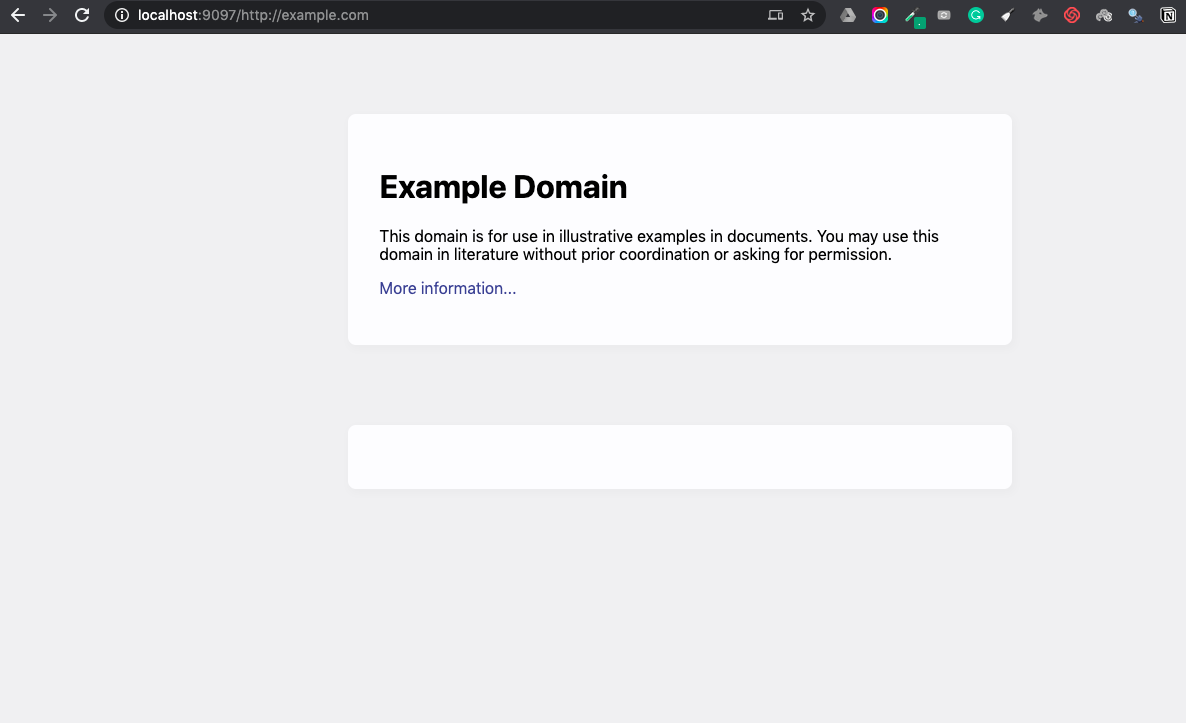This screenshot has height=723, width=1186.
Task: Click the paintbrush extension icon
Action: [x=1007, y=15]
